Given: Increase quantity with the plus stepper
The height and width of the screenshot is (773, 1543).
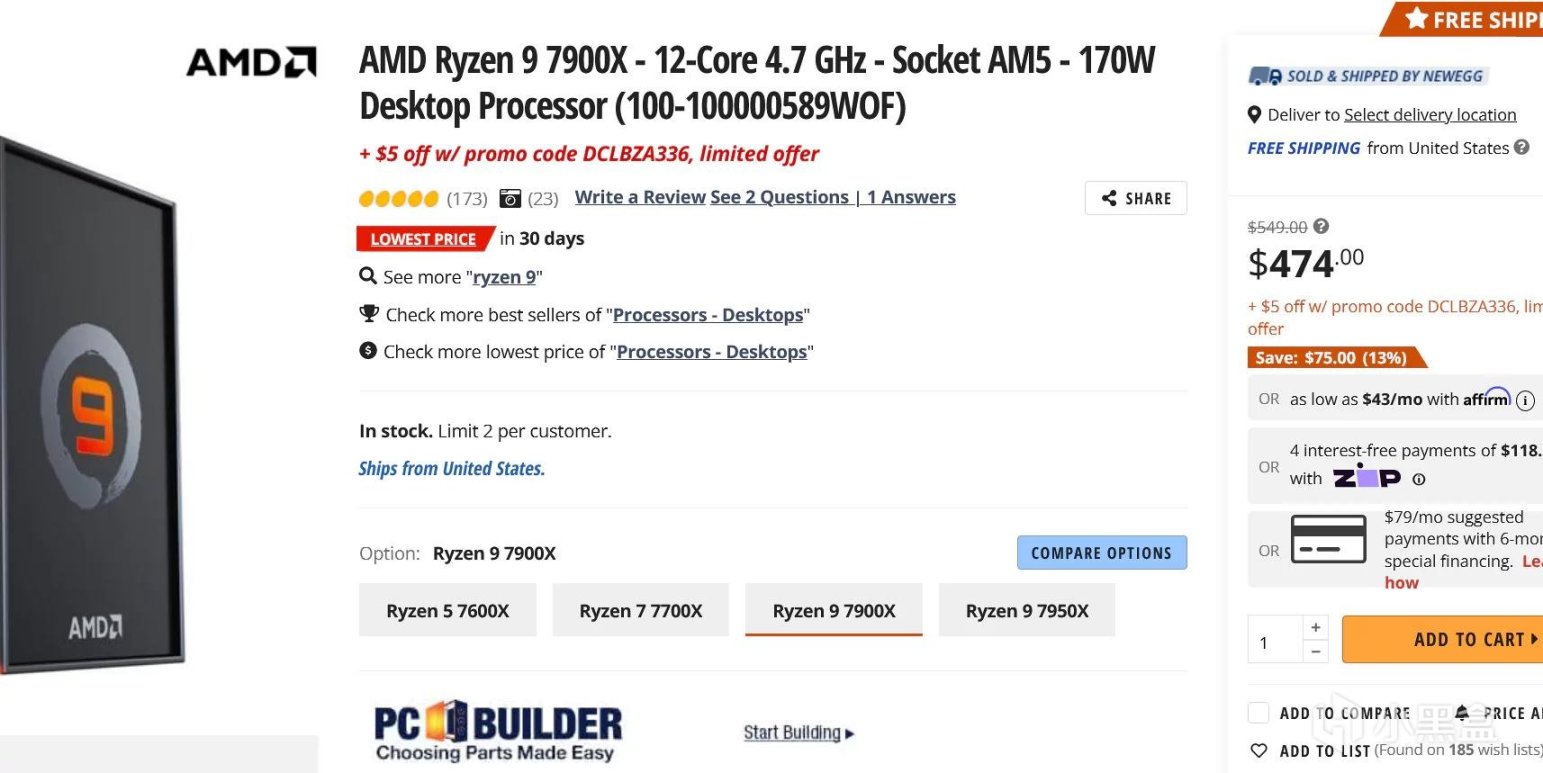Looking at the screenshot, I should pos(1315,627).
